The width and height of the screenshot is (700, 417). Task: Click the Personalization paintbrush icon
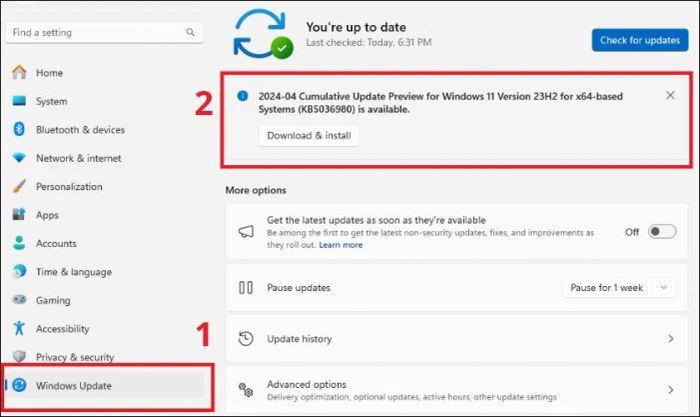[x=19, y=186]
